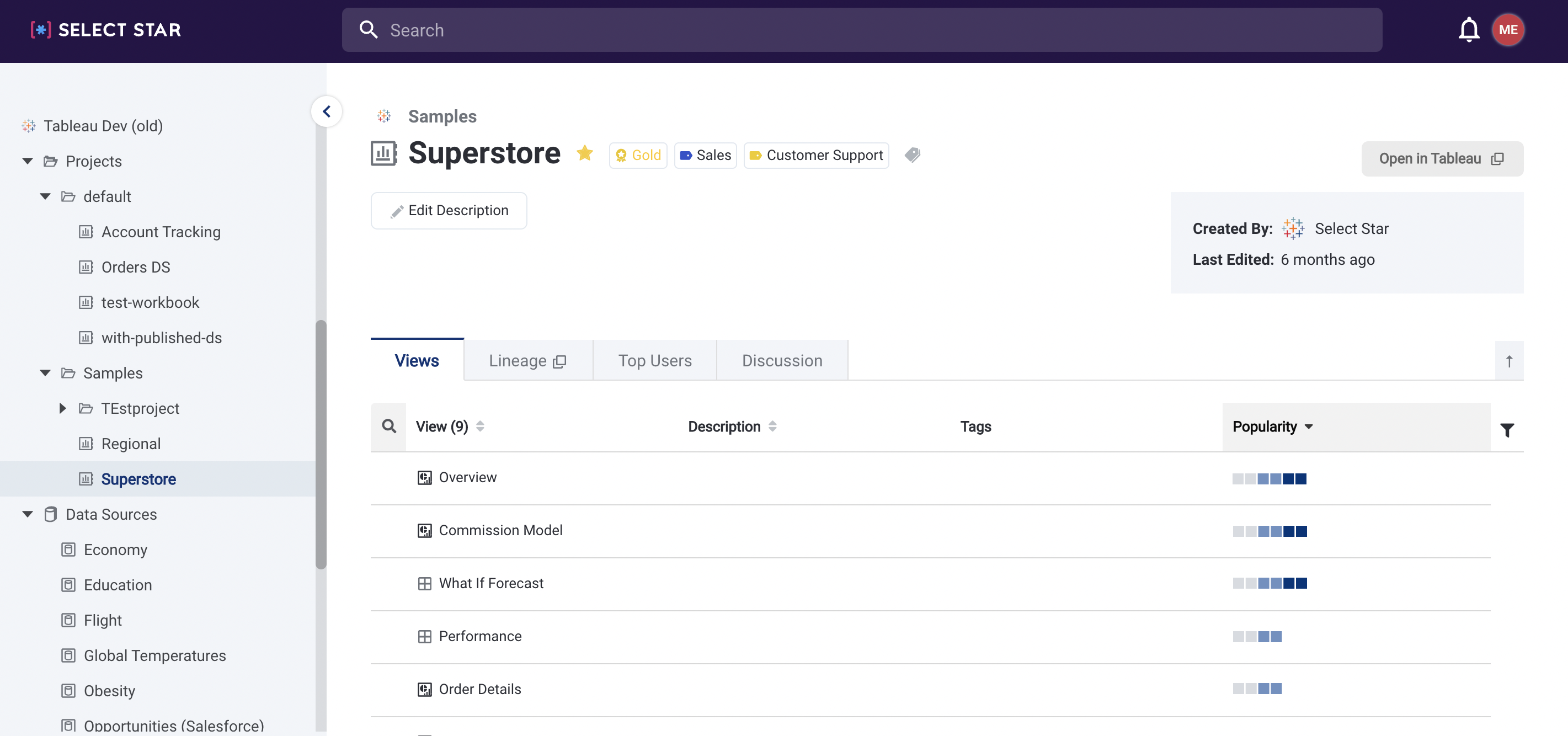Click the Overview dashboard icon
The image size is (1568, 736).
click(x=424, y=478)
